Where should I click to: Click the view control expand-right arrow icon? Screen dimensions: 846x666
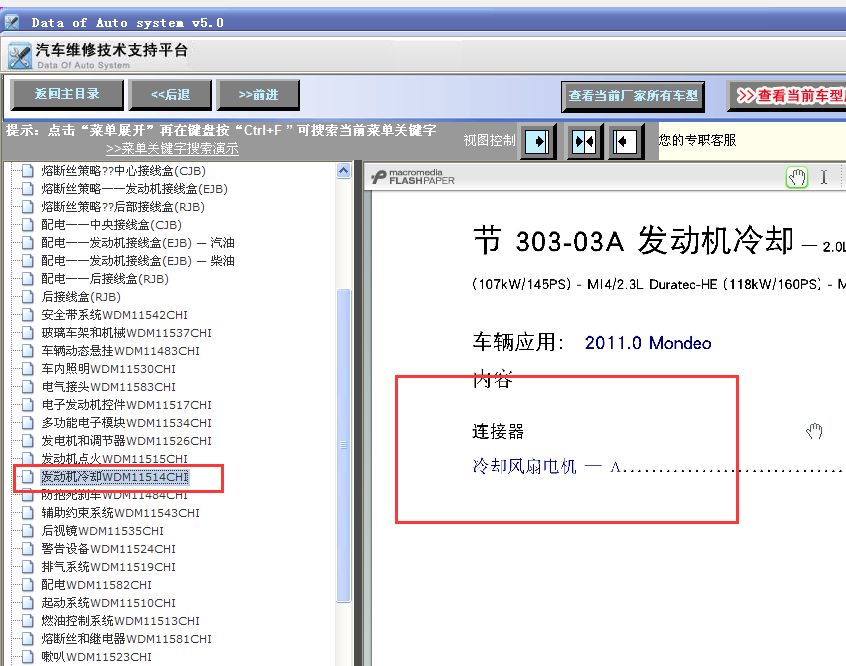[537, 142]
